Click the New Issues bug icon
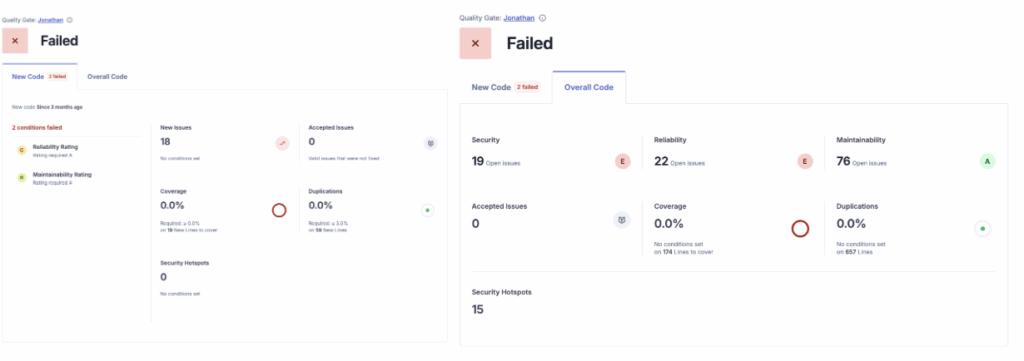Image resolution: width=1024 pixels, height=361 pixels. pyautogui.click(x=282, y=143)
